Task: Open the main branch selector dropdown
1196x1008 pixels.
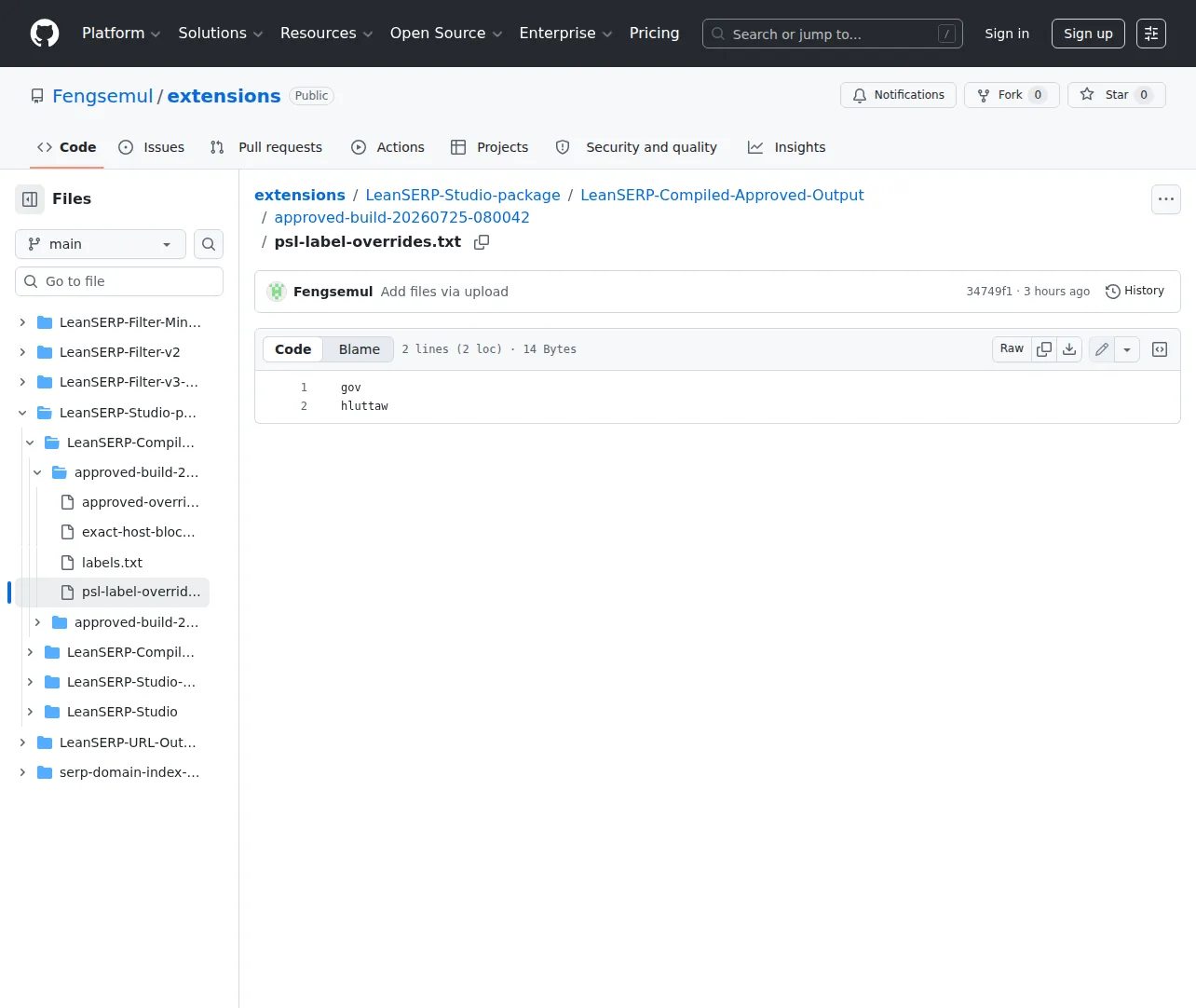Action: point(101,244)
